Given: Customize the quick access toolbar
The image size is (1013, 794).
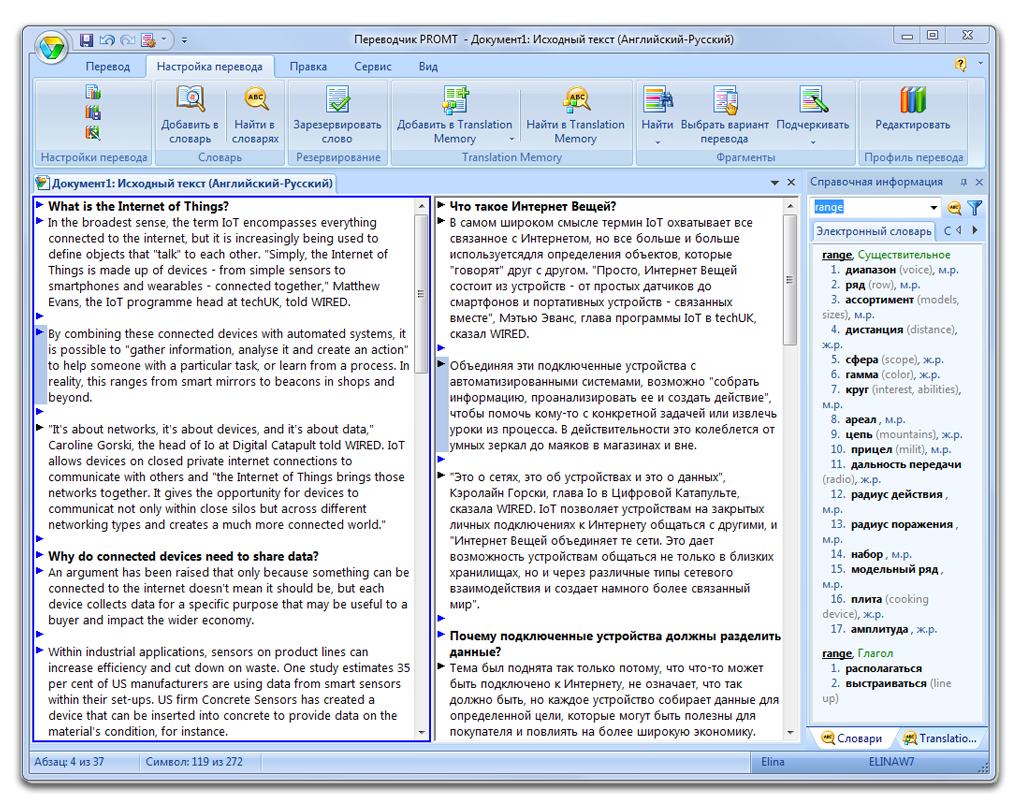Looking at the screenshot, I should (x=184, y=40).
